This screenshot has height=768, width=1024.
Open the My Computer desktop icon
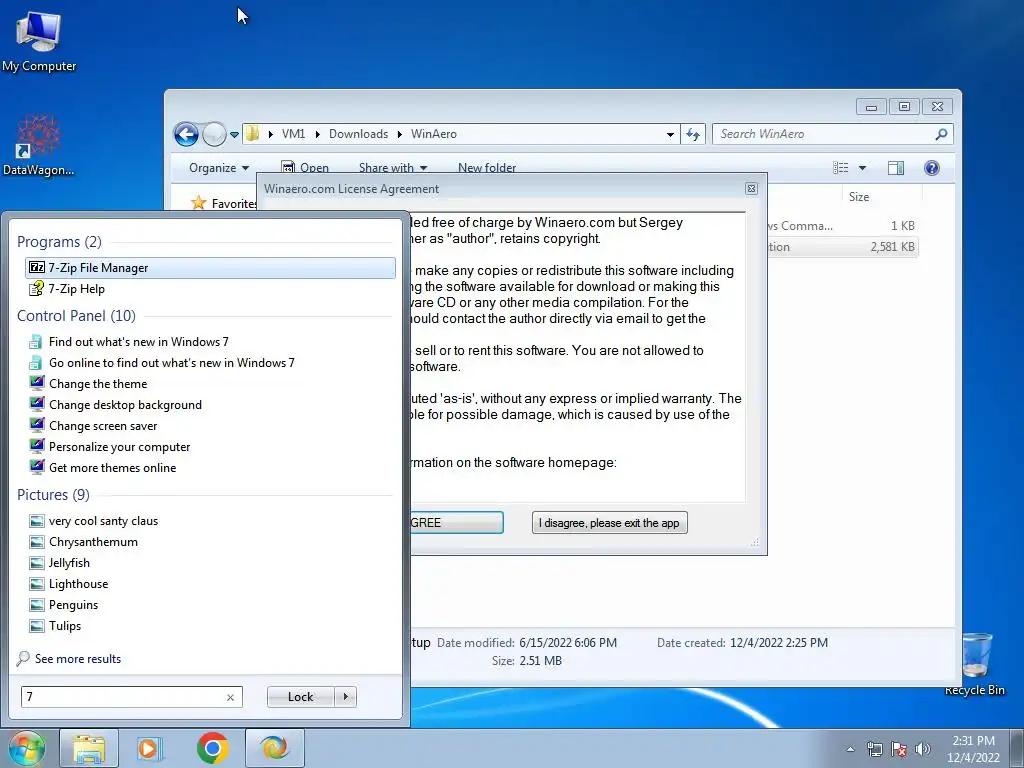click(x=39, y=41)
